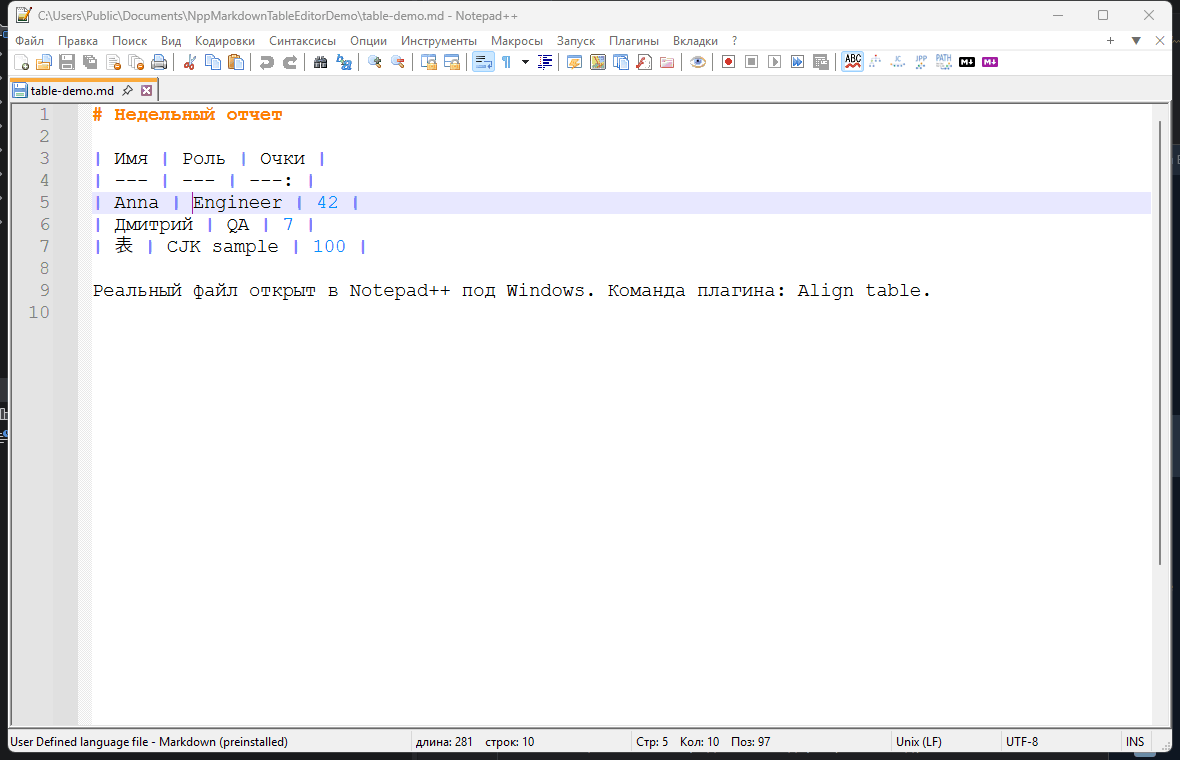Copy selection with the Copy icon
This screenshot has width=1180, height=760.
click(213, 62)
